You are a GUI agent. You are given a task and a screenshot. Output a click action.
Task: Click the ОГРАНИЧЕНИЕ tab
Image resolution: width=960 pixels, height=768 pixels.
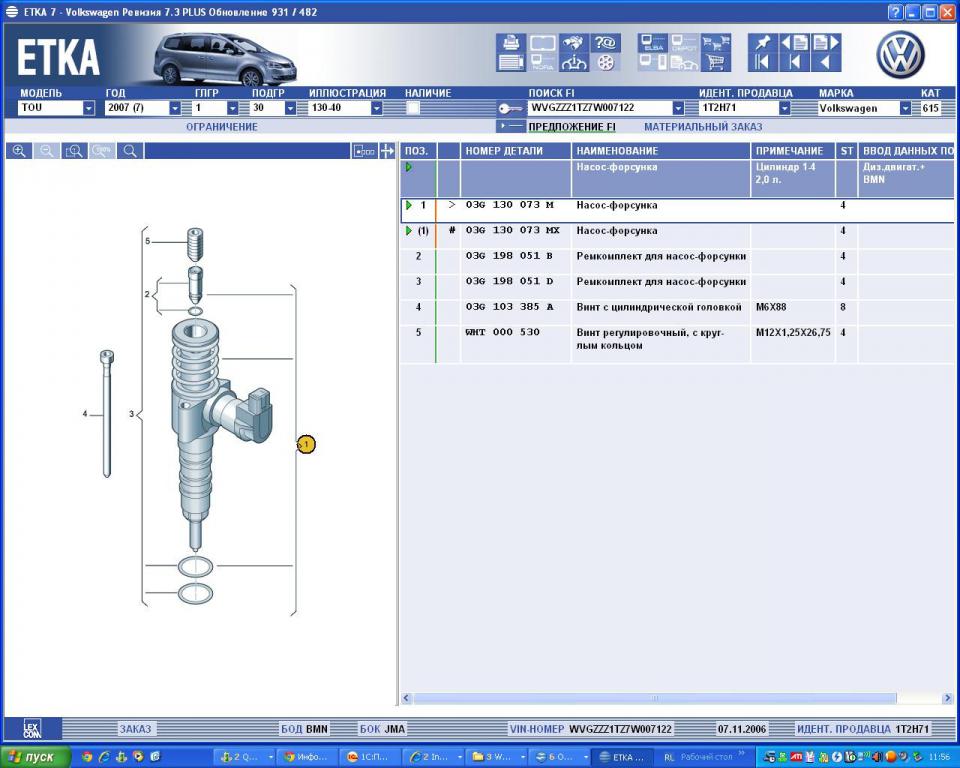[222, 127]
